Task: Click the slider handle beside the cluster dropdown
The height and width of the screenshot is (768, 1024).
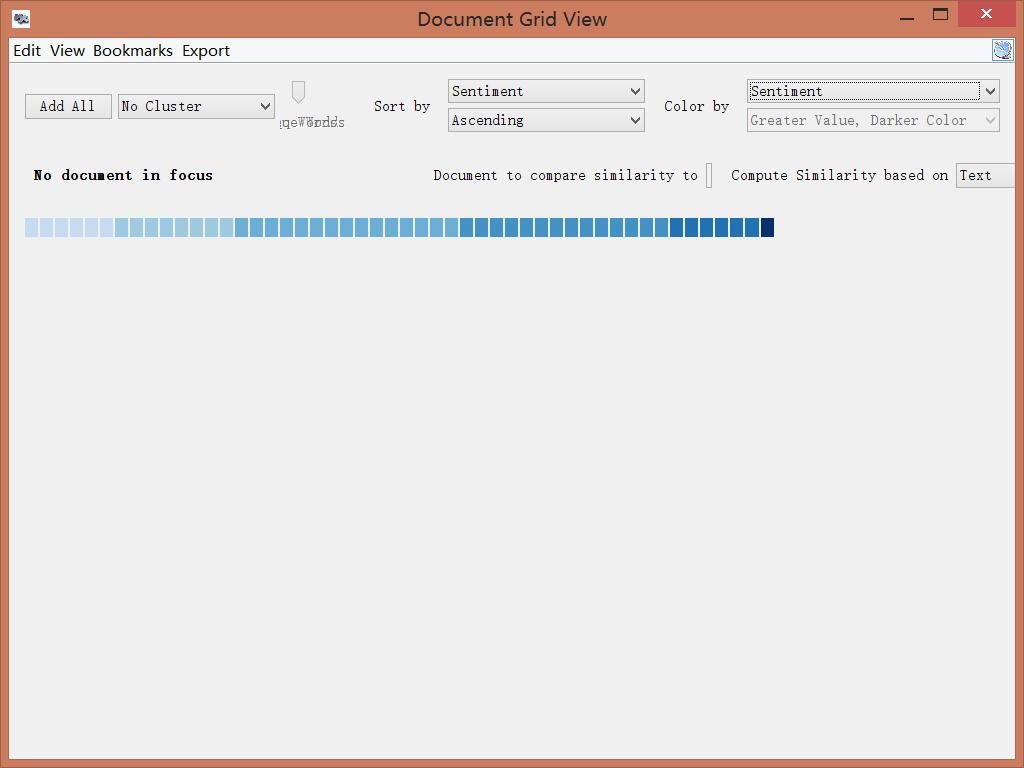Action: click(298, 92)
